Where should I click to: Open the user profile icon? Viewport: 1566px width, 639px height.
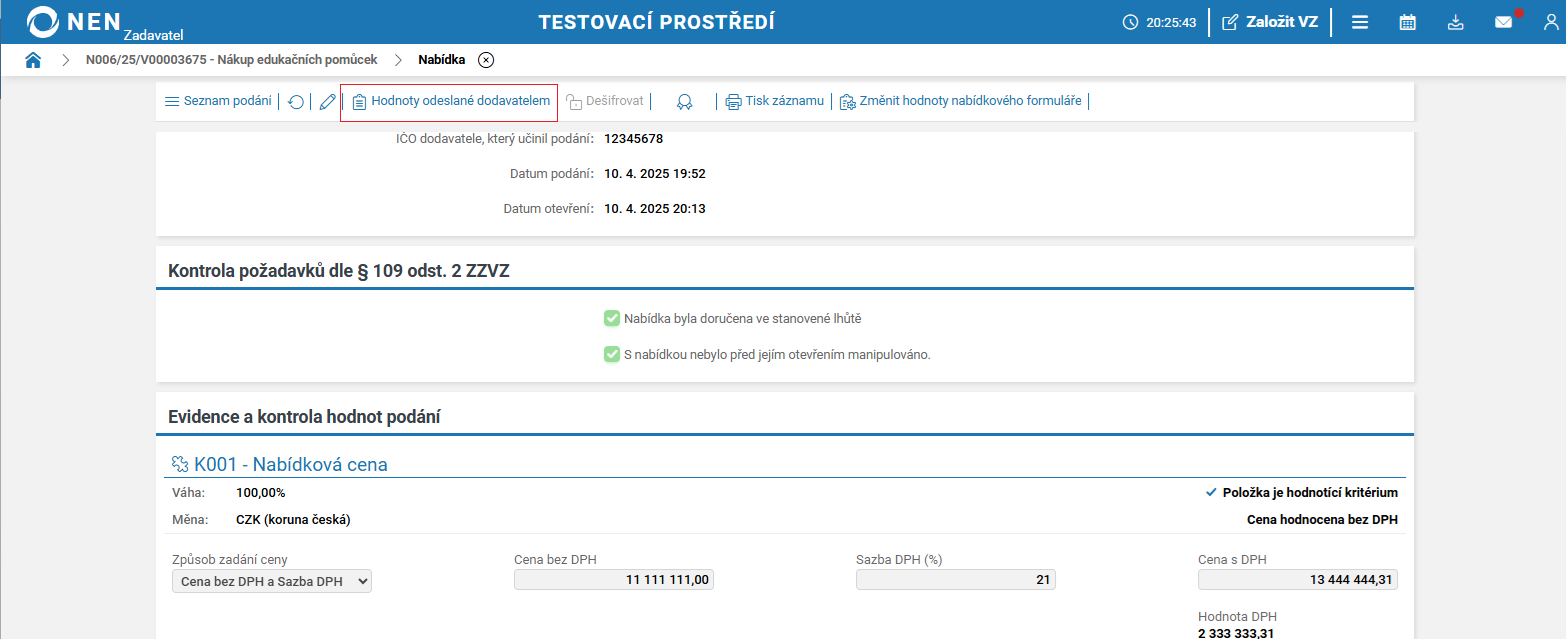click(1549, 21)
